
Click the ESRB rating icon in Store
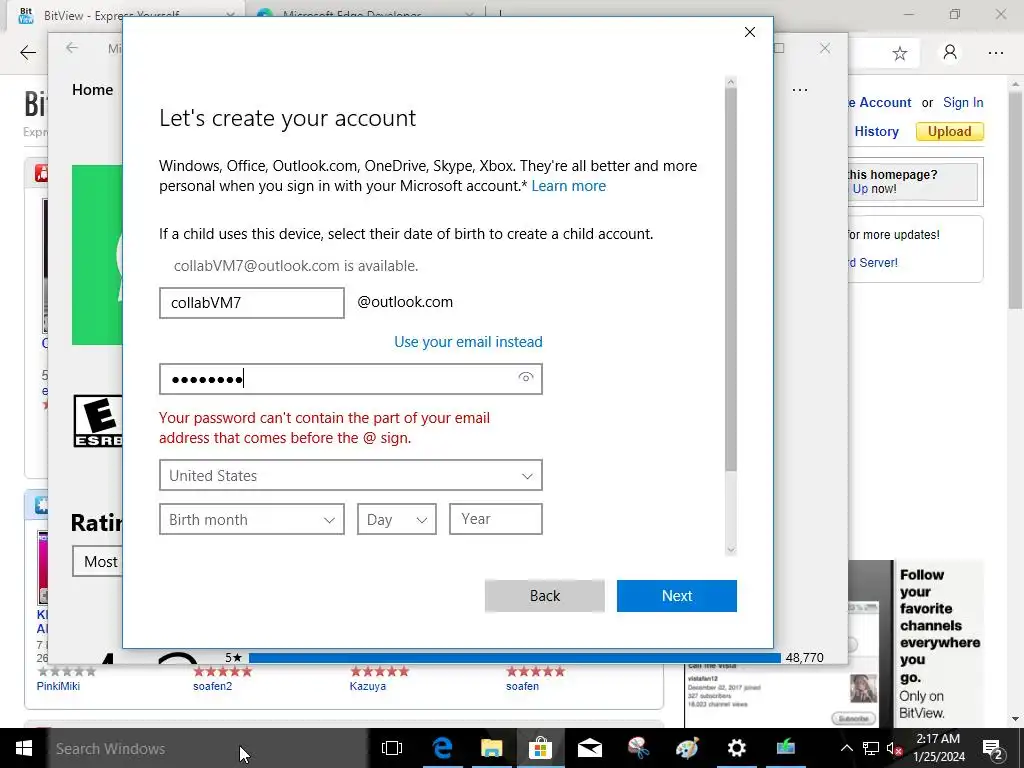coord(98,421)
